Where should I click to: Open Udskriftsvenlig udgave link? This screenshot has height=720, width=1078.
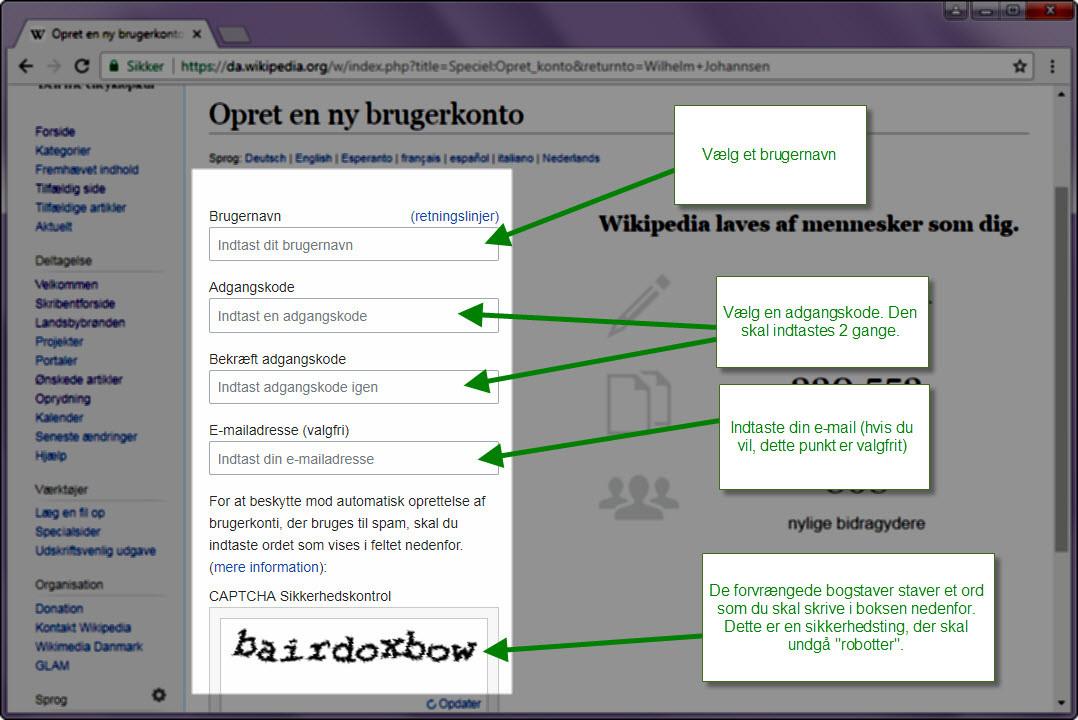point(96,551)
